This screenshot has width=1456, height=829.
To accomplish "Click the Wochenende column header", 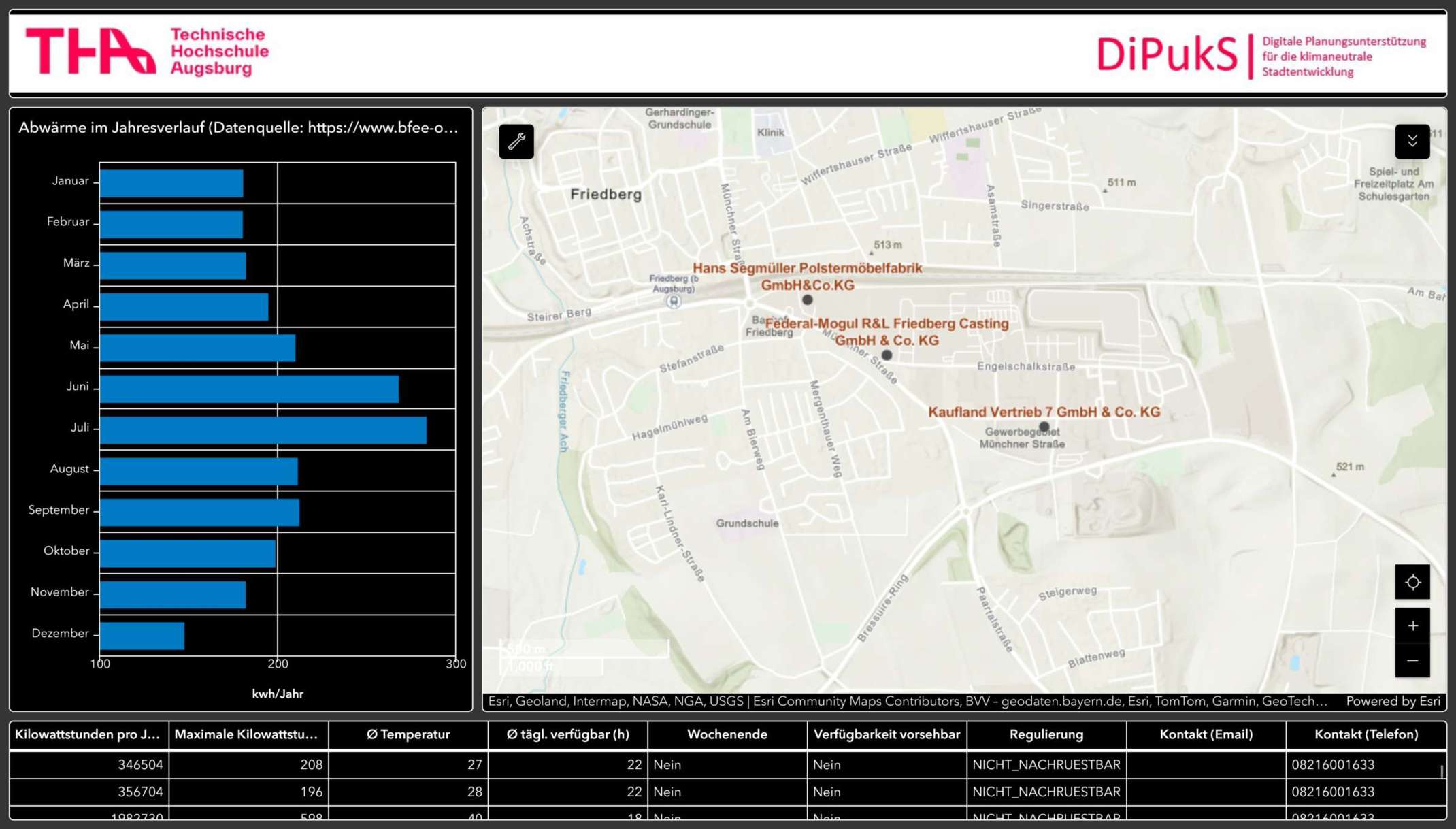I will point(727,734).
